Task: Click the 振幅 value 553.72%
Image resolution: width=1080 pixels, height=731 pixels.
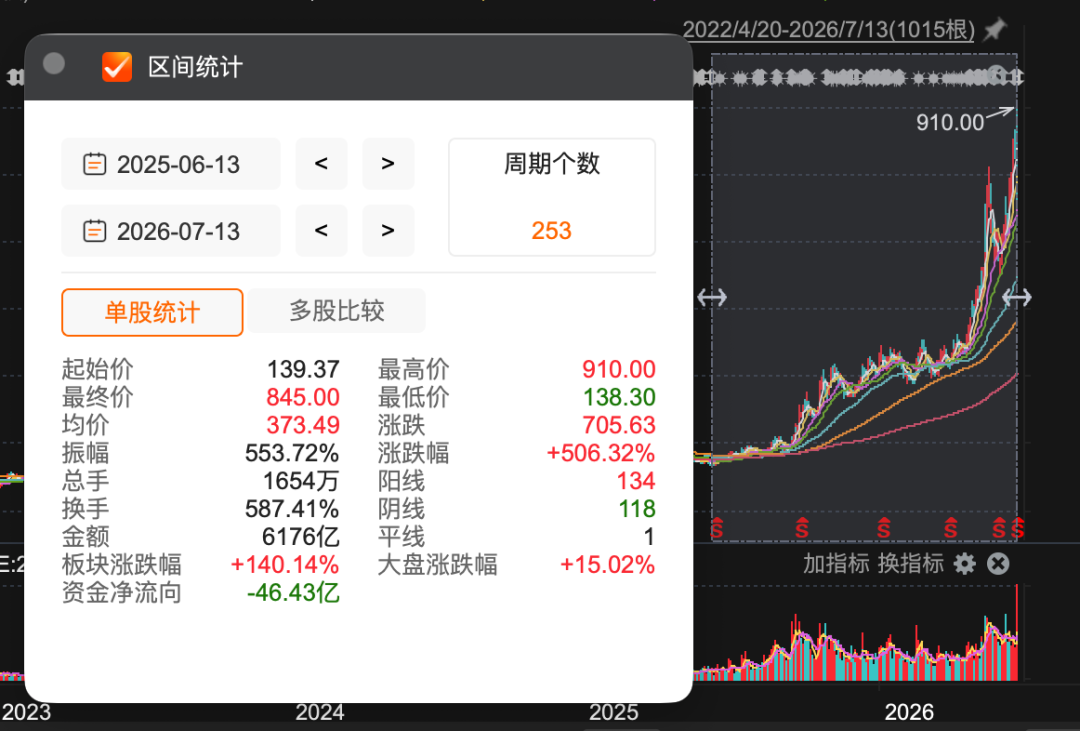Action: 292,453
